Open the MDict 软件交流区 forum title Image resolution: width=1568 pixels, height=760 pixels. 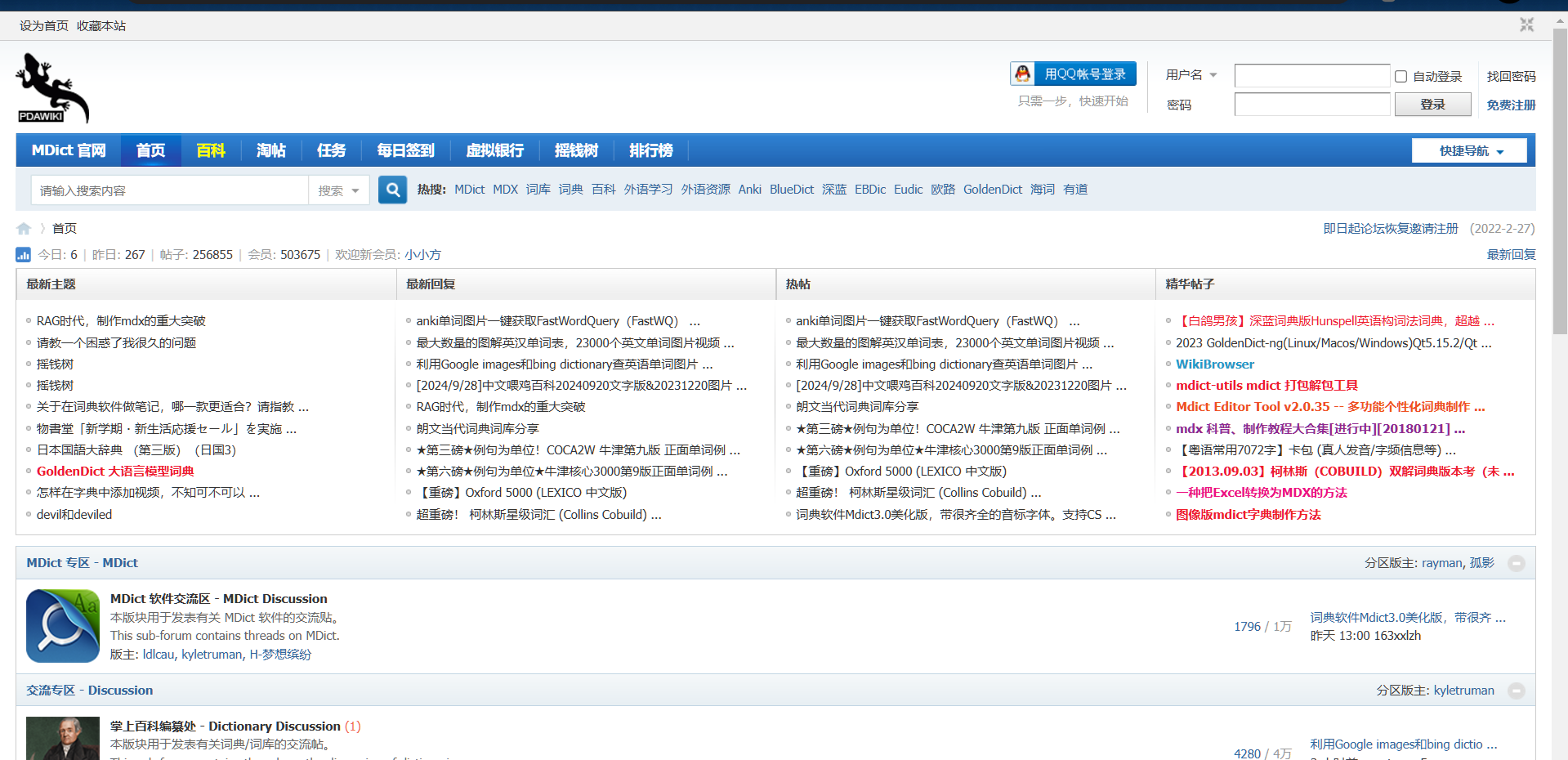pos(218,599)
